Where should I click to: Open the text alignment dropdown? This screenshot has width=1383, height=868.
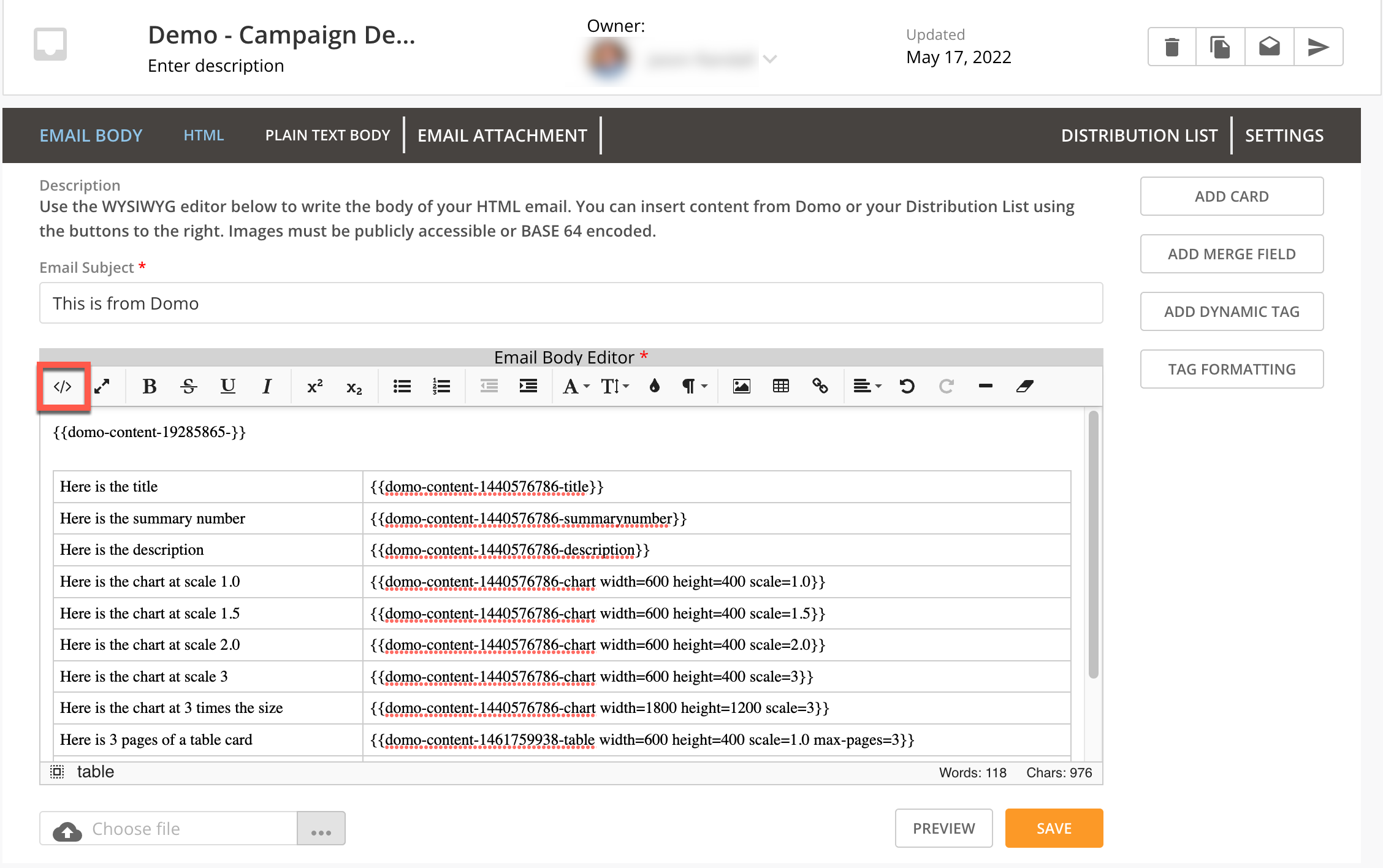pos(866,386)
